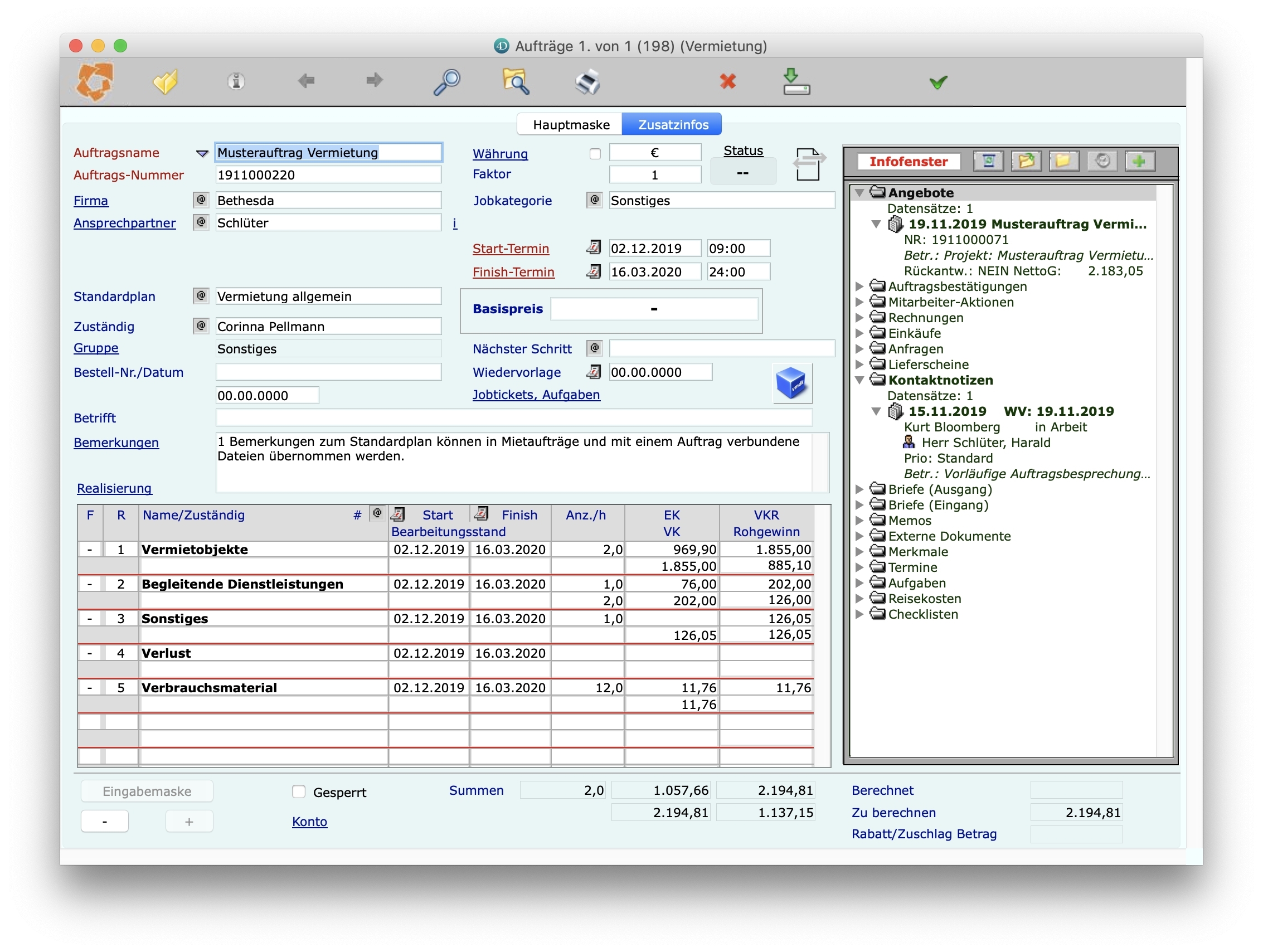Open the Jobtickets, Aufgaben link
Screen dimensions: 1263x952
(x=536, y=395)
